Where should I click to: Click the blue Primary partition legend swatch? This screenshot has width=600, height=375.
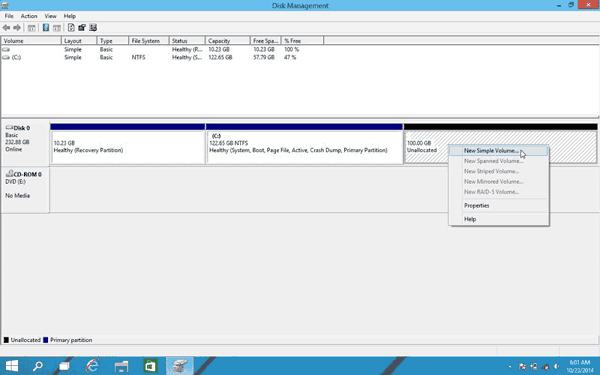point(46,340)
